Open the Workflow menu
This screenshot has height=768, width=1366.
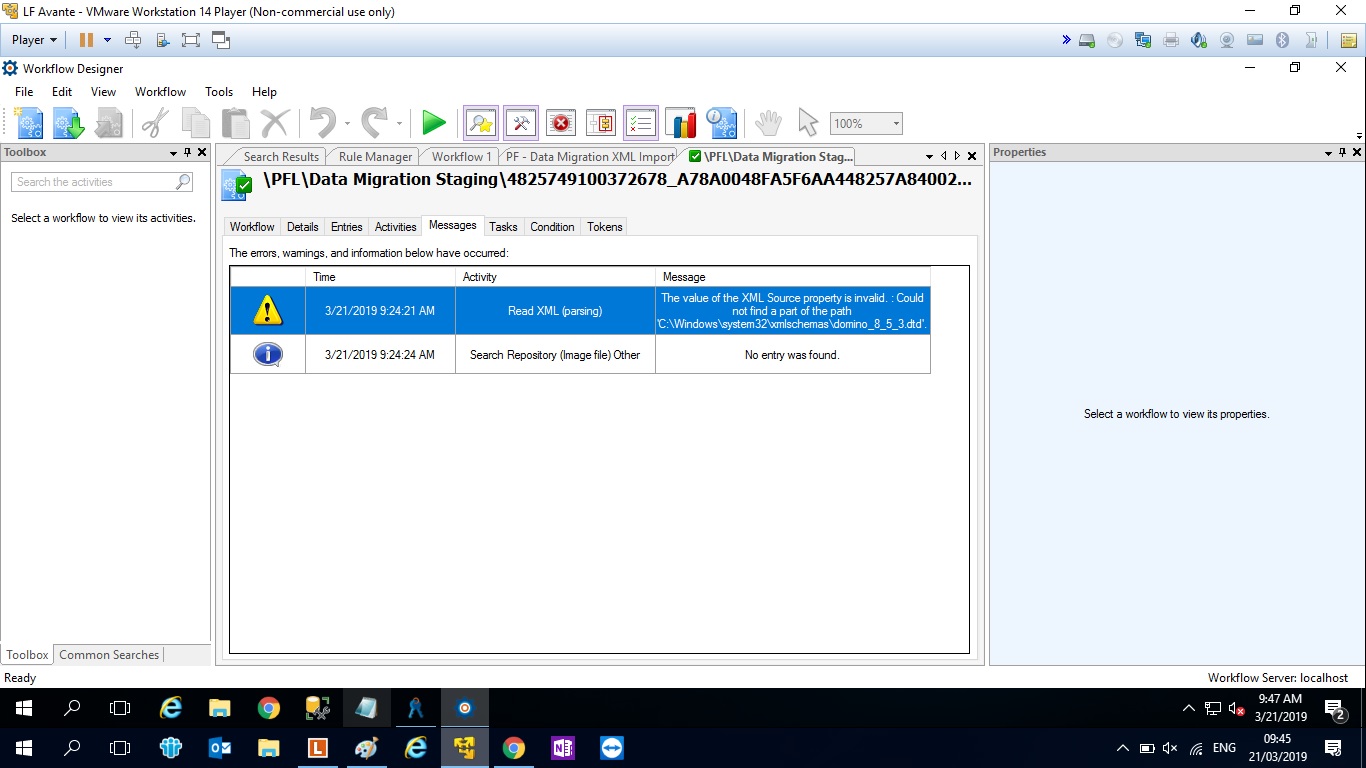[x=160, y=91]
